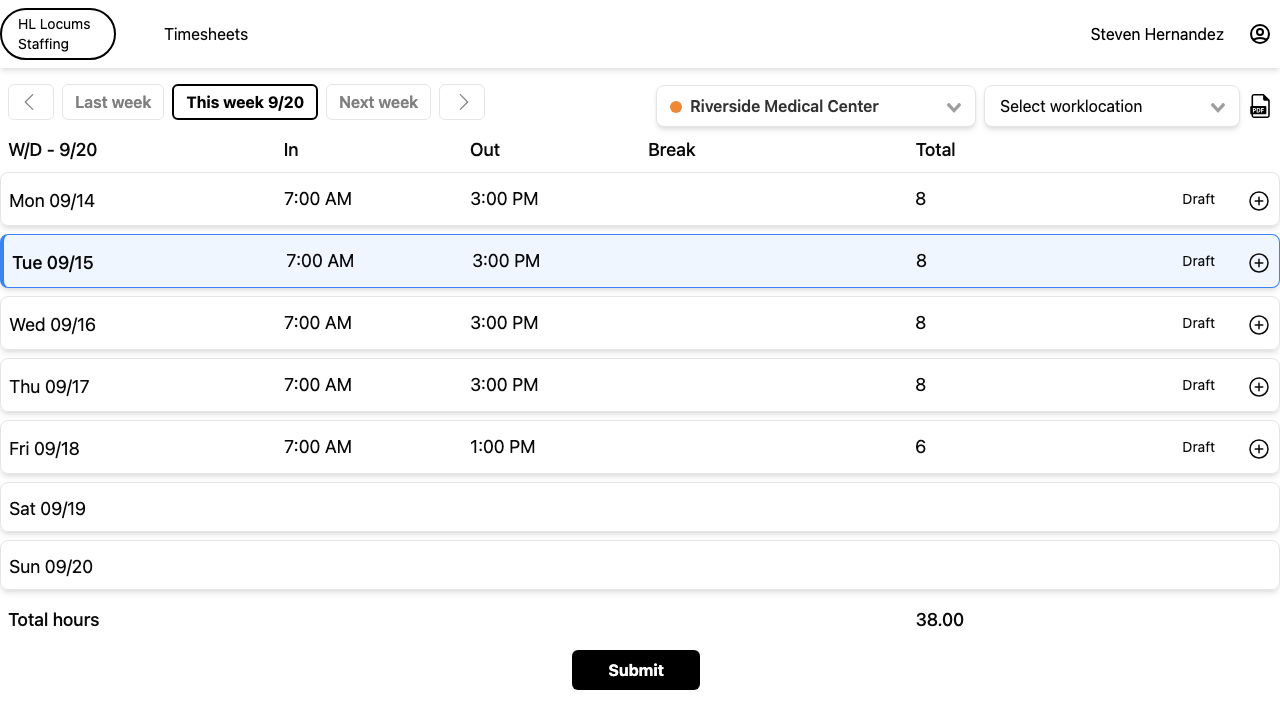Image resolution: width=1280 pixels, height=720 pixels.
Task: Go to following week with right arrow
Action: click(462, 102)
